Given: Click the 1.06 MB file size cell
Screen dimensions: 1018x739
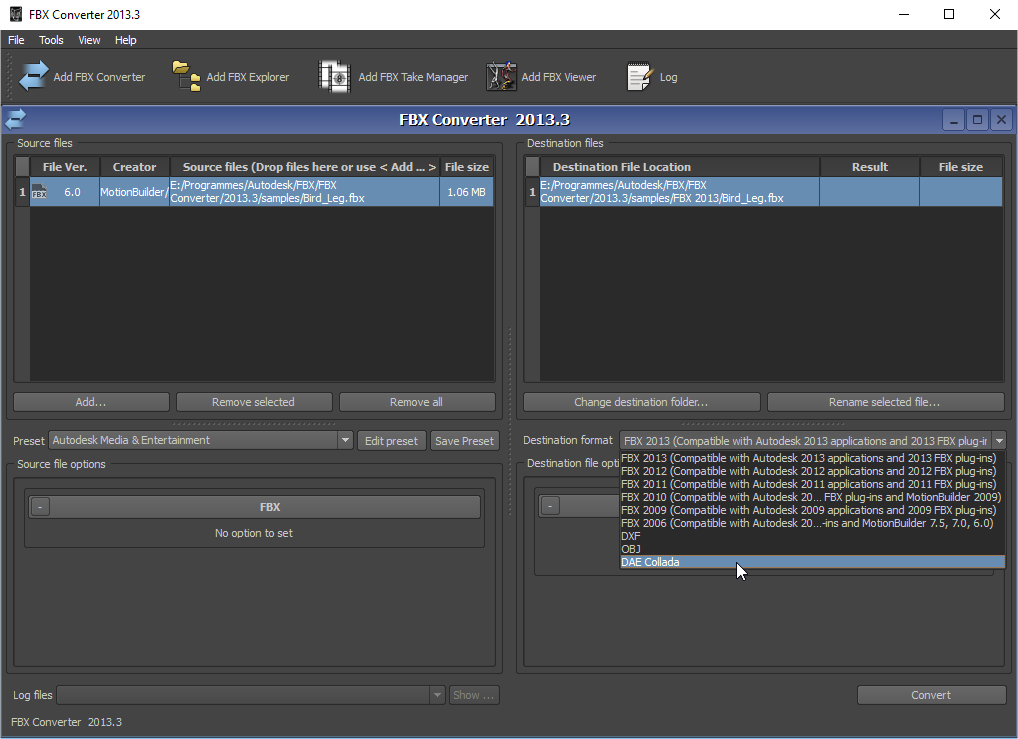Looking at the screenshot, I should coord(467,192).
